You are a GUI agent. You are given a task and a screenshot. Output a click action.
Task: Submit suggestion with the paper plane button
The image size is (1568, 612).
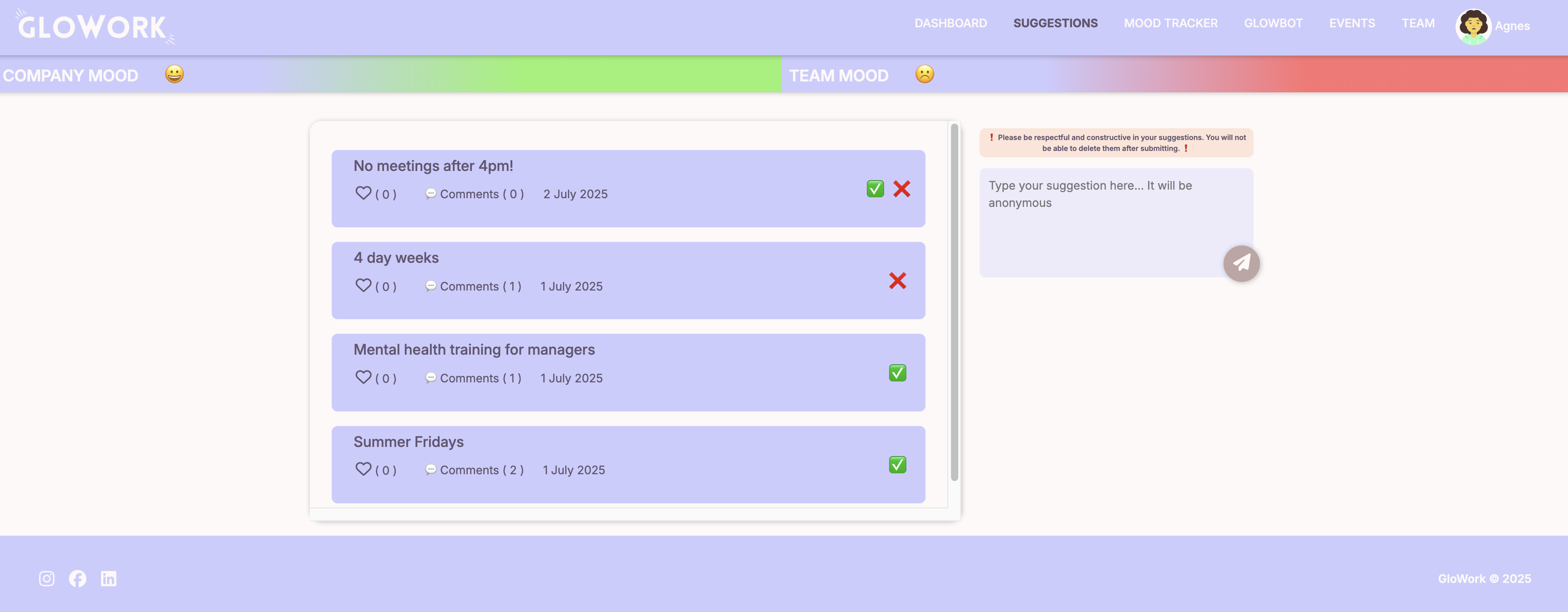[1241, 263]
